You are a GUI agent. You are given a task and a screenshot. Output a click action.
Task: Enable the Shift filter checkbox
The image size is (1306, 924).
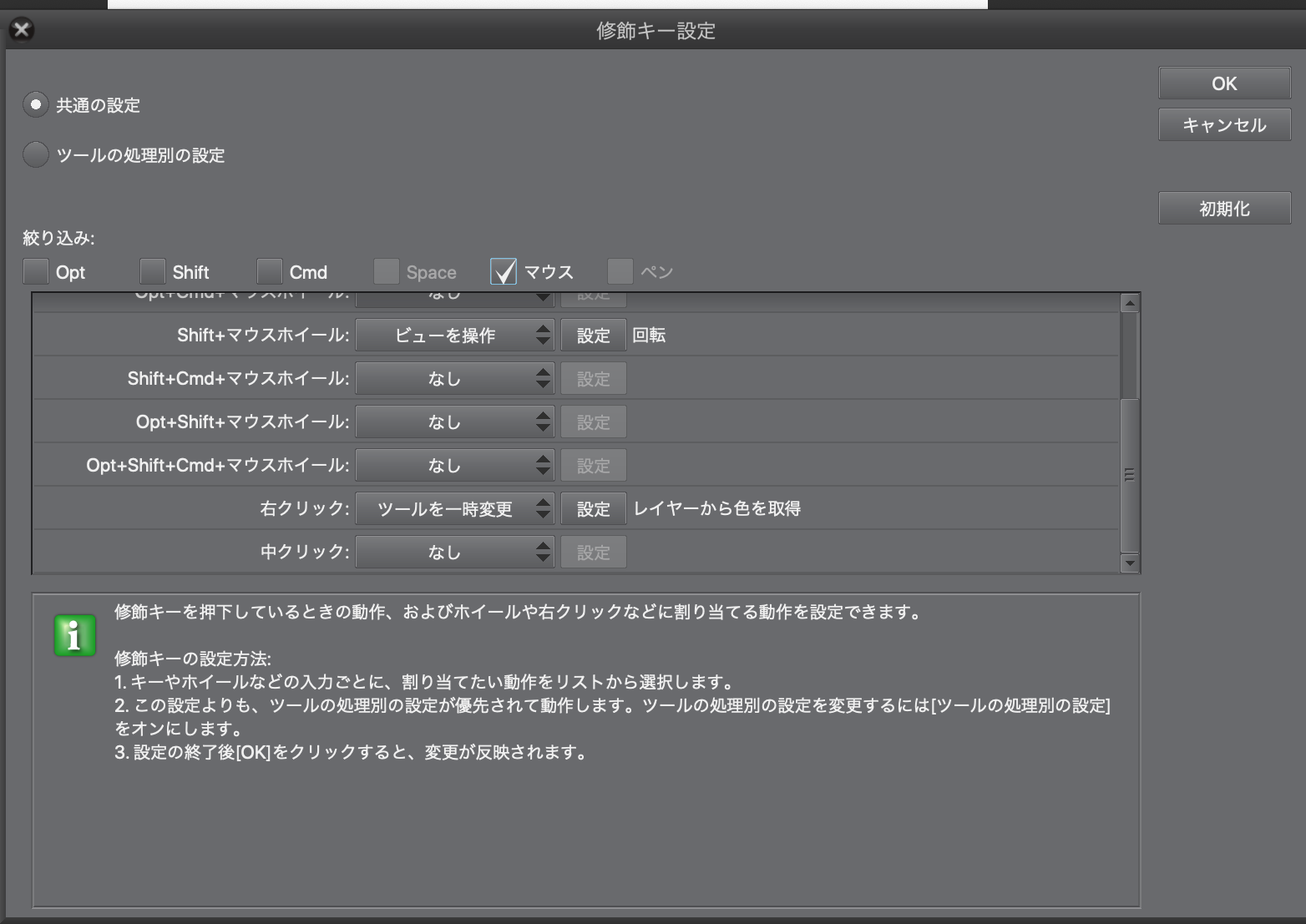coord(153,272)
